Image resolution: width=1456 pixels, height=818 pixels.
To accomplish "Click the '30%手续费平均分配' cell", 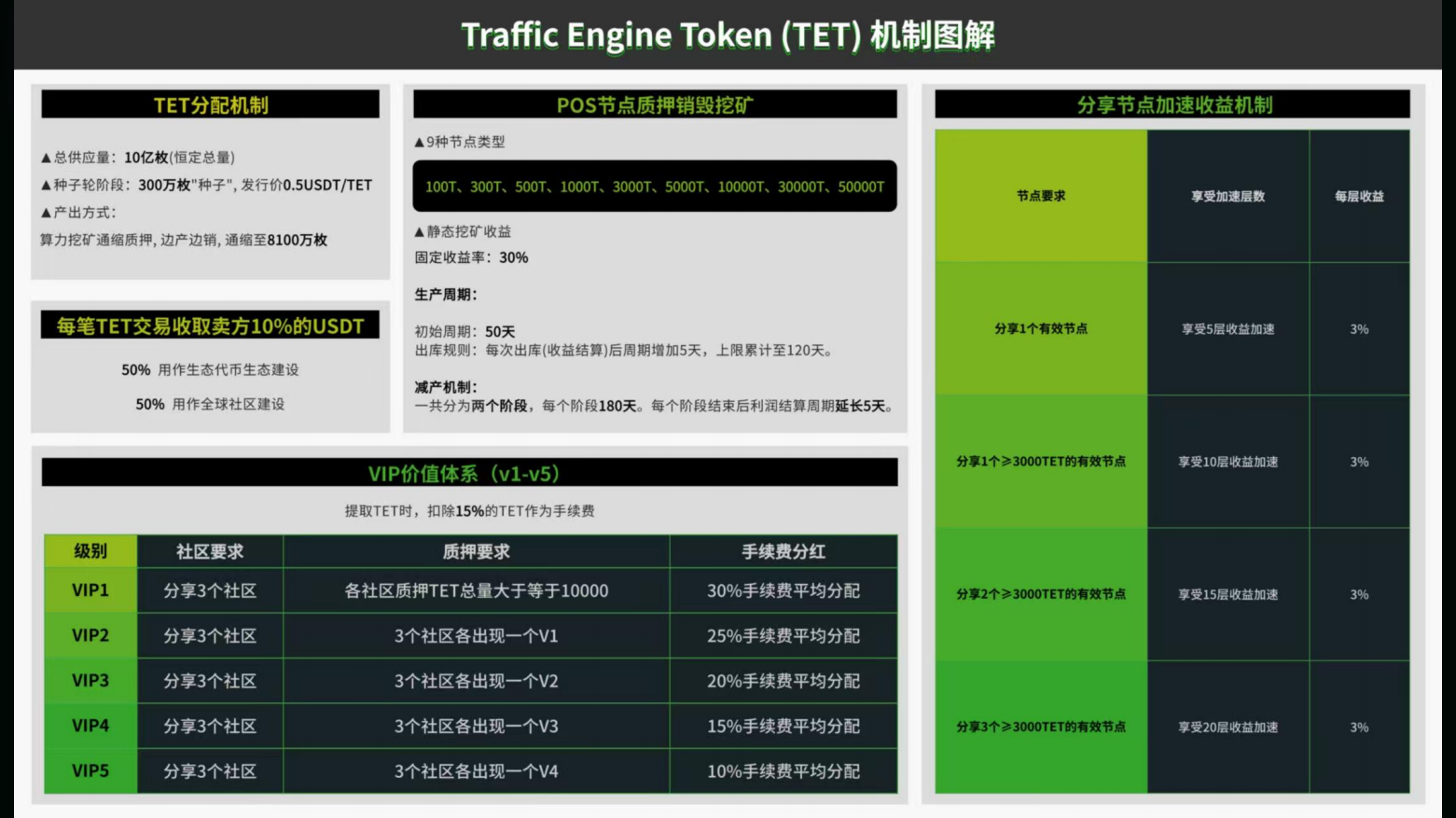I will click(783, 590).
